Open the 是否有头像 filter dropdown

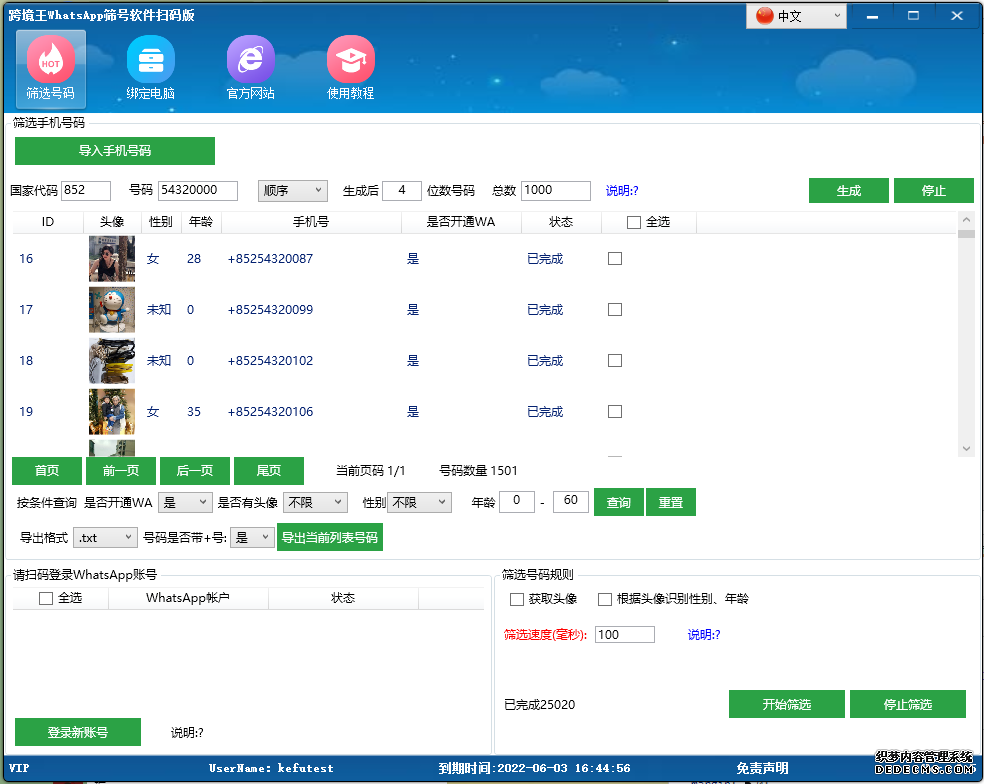[x=315, y=502]
